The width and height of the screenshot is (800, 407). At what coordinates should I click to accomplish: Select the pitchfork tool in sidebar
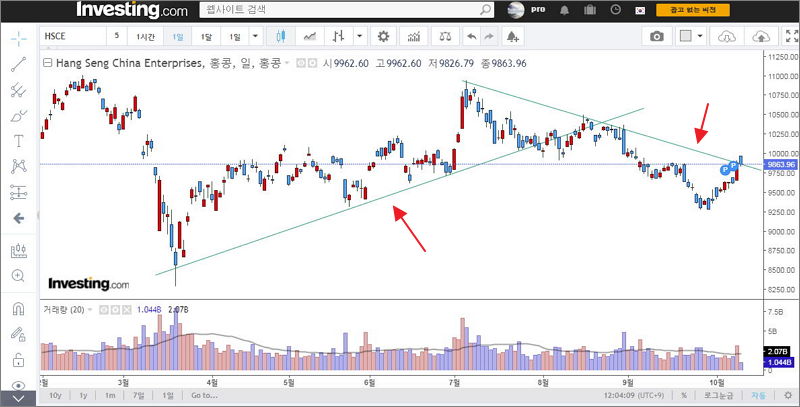18,90
